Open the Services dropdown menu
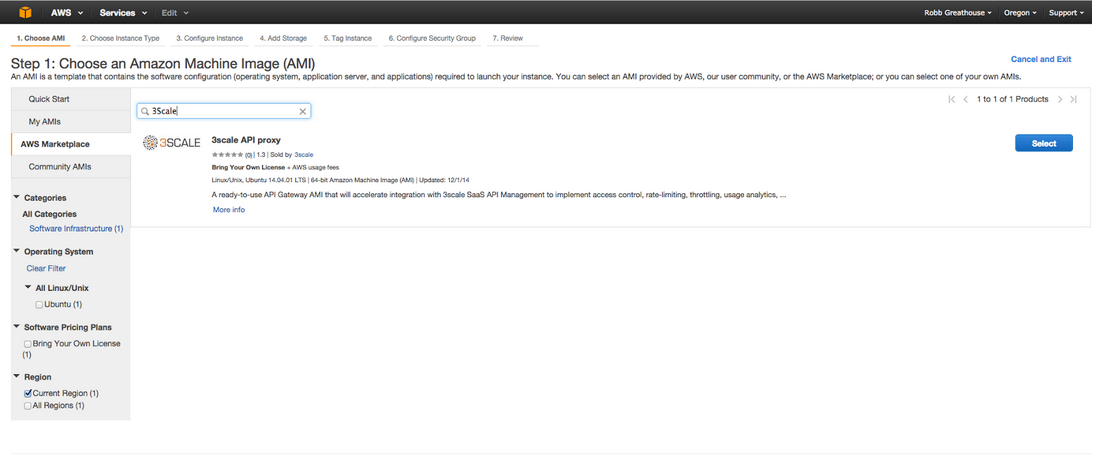1093x462 pixels. click(123, 12)
